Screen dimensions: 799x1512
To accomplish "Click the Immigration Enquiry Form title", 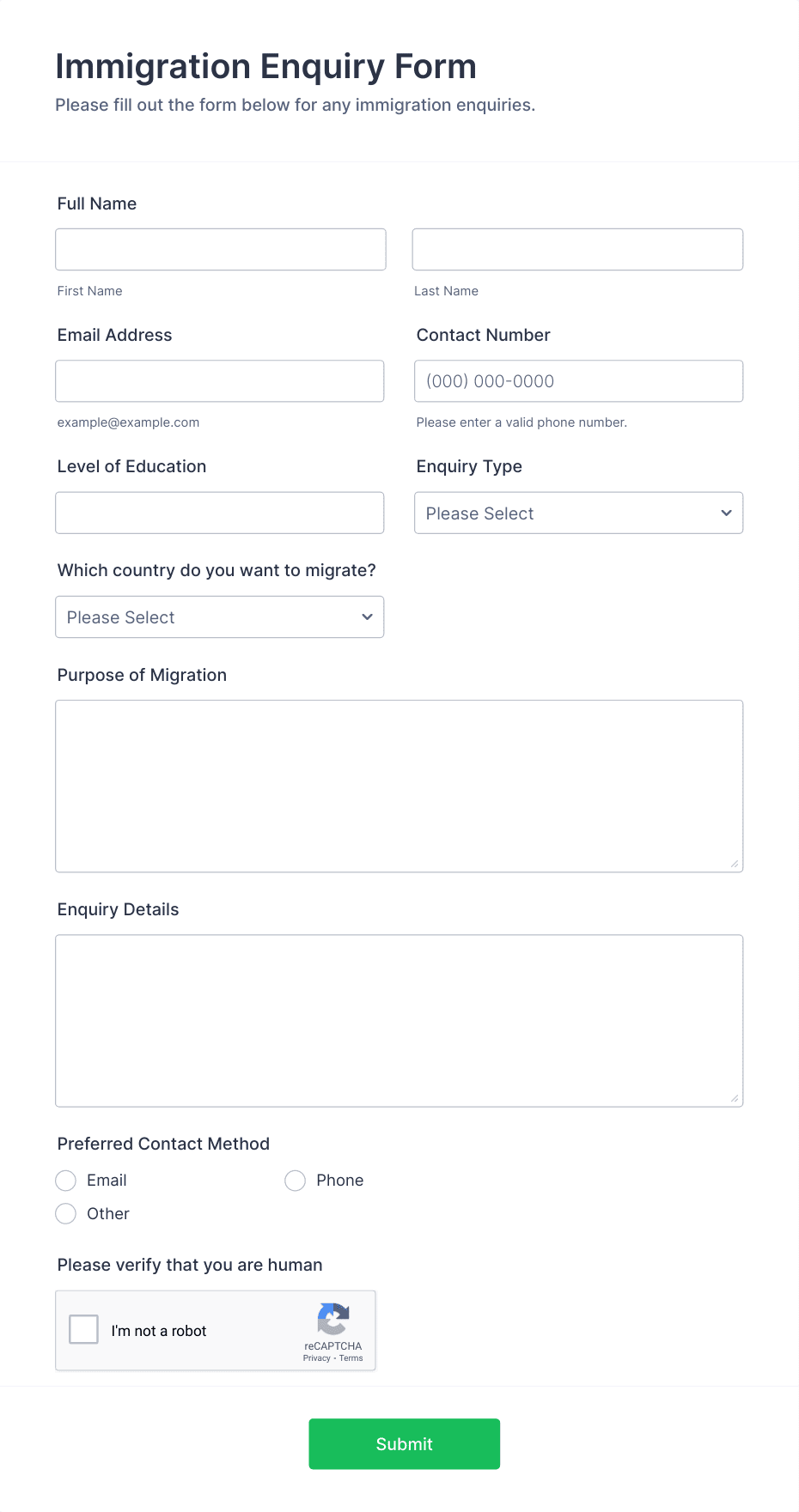I will [x=266, y=66].
